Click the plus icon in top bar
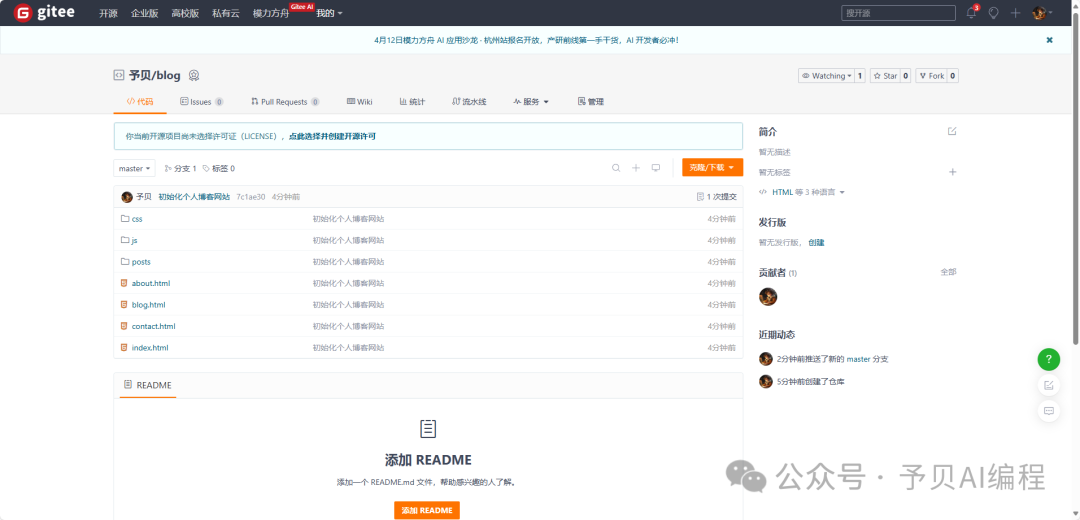This screenshot has width=1080, height=520. [1015, 12]
